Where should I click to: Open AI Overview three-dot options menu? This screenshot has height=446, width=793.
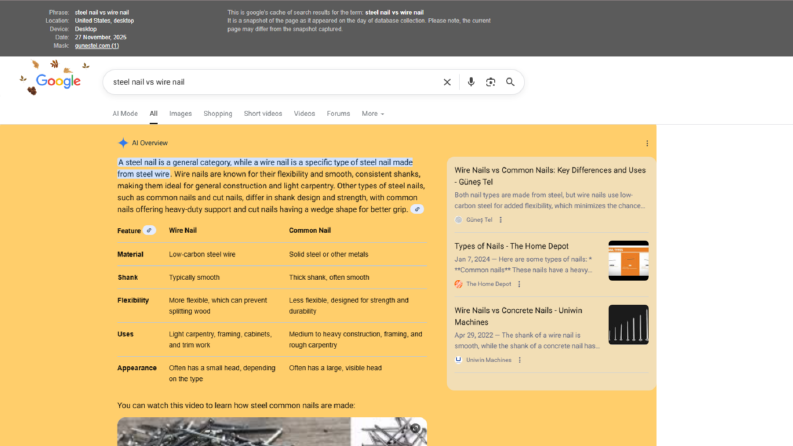(647, 144)
